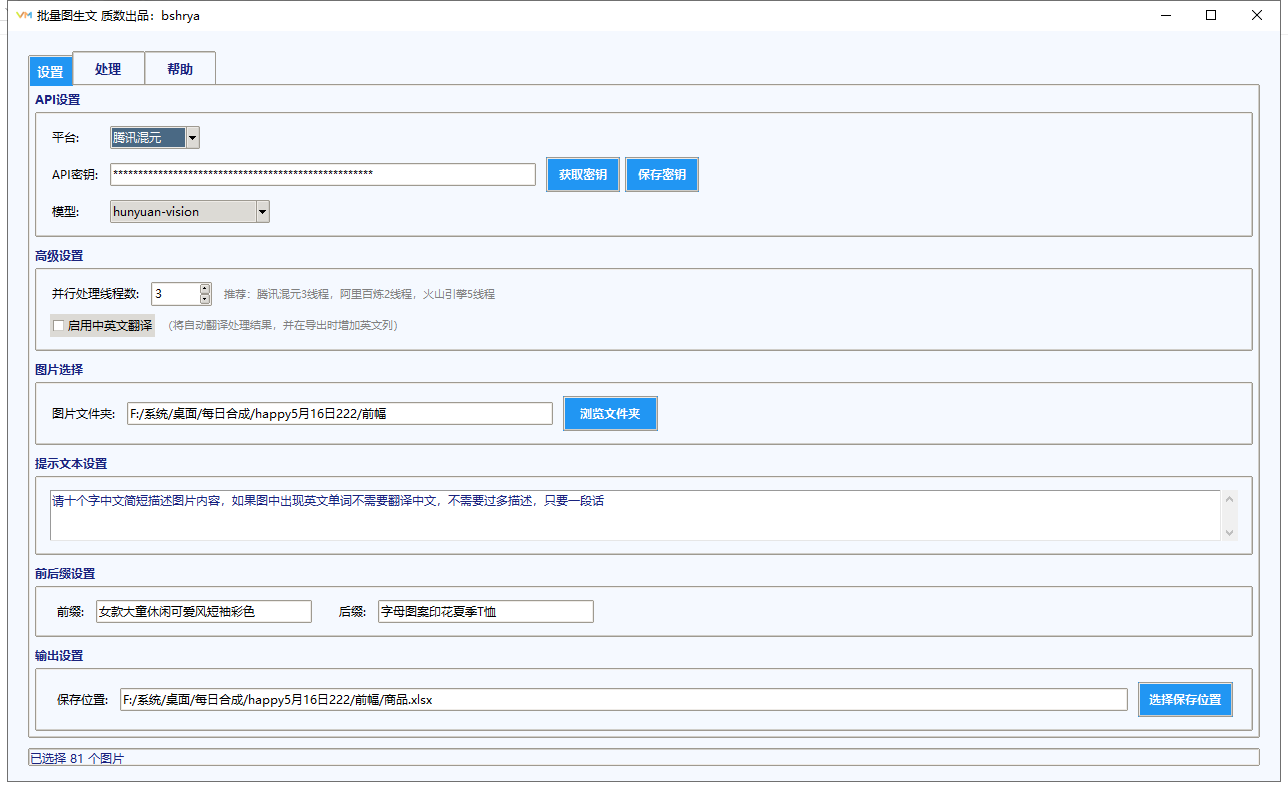Image resolution: width=1288 pixels, height=789 pixels.
Task: Click the 选择保存位置 button
Action: point(1185,699)
